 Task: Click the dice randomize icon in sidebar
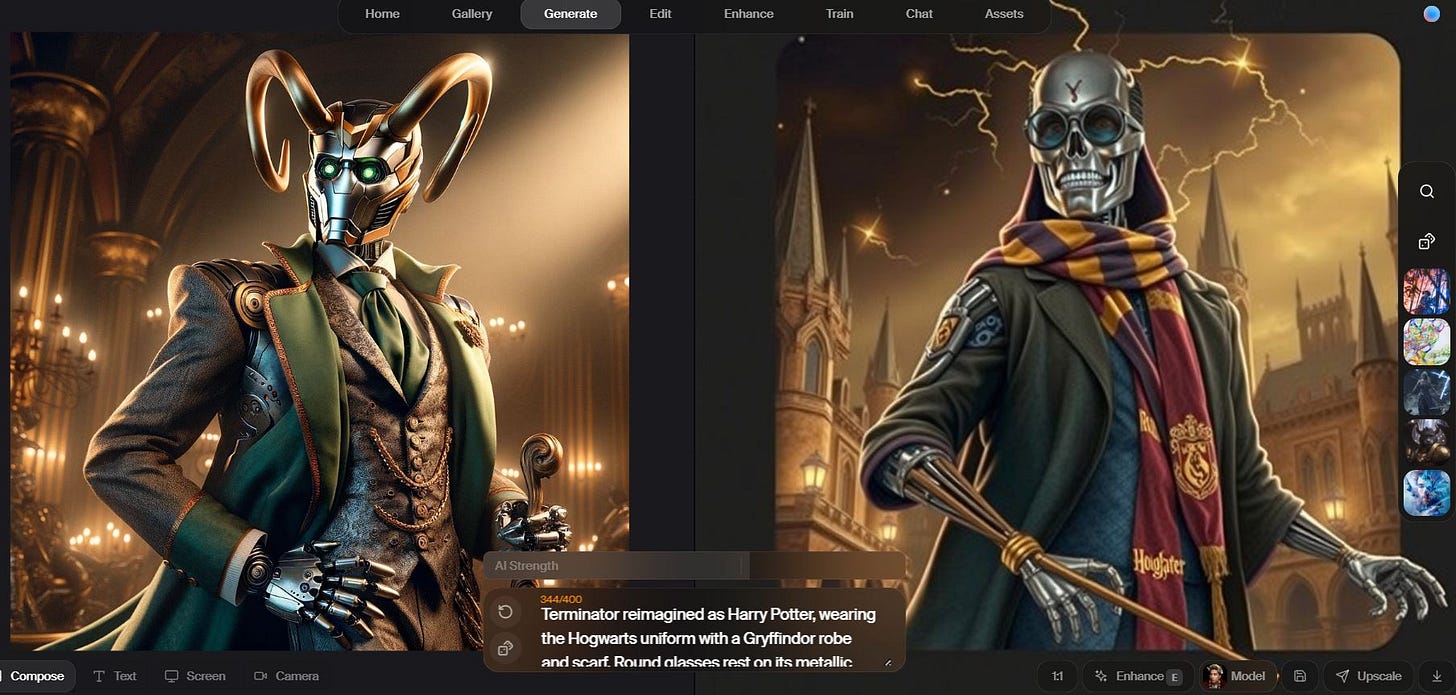click(x=1427, y=241)
